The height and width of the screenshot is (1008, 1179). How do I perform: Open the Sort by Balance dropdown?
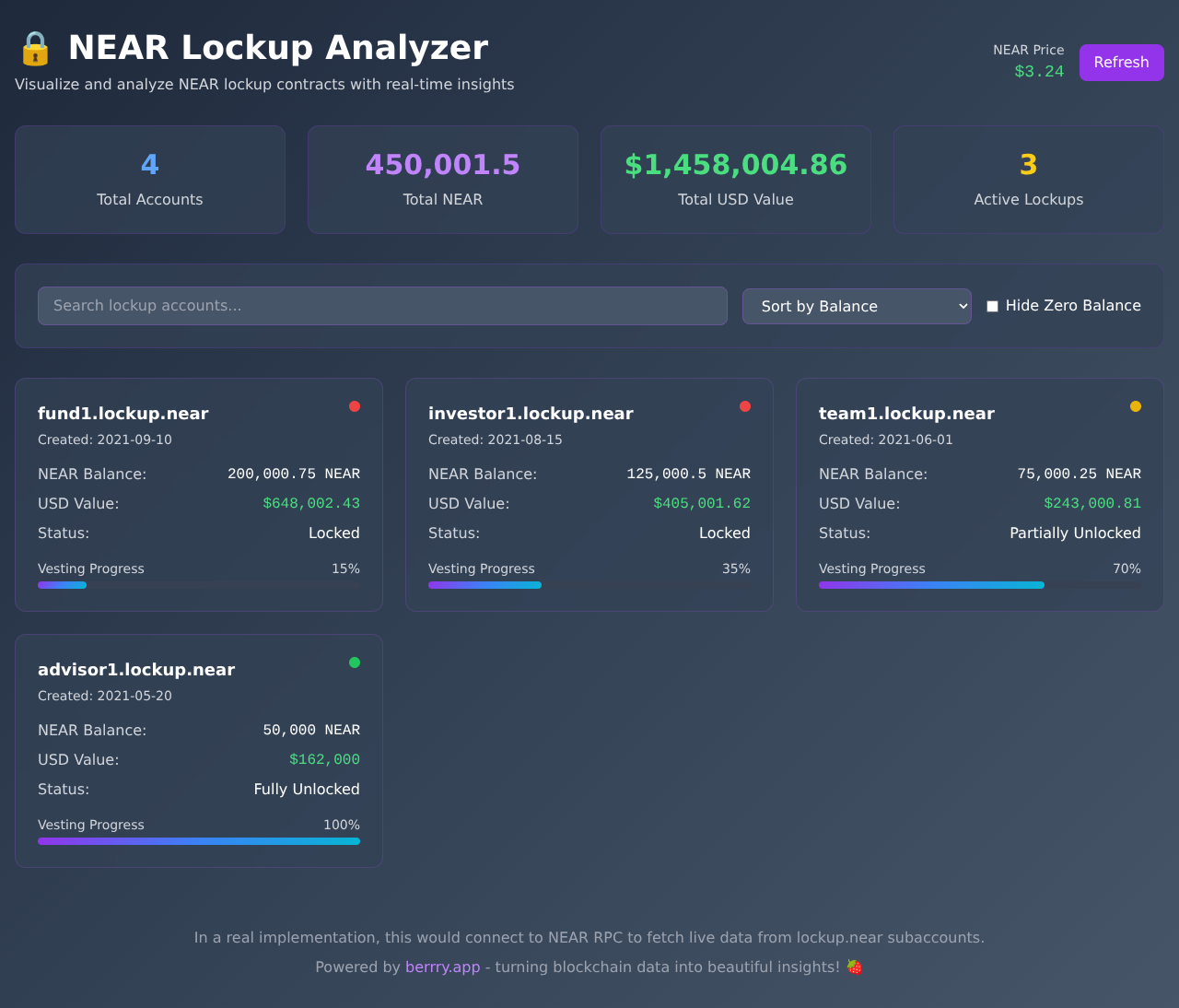click(857, 306)
